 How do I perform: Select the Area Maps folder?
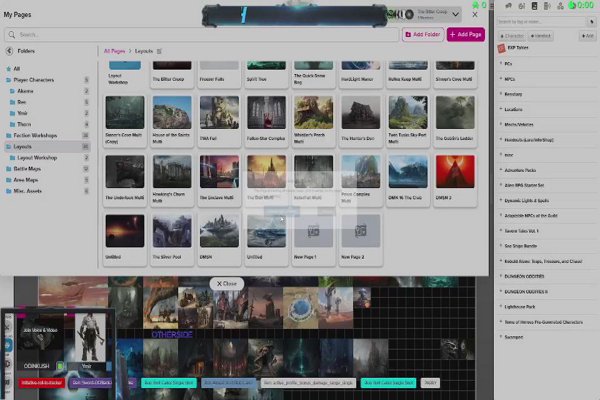[x=47, y=180]
